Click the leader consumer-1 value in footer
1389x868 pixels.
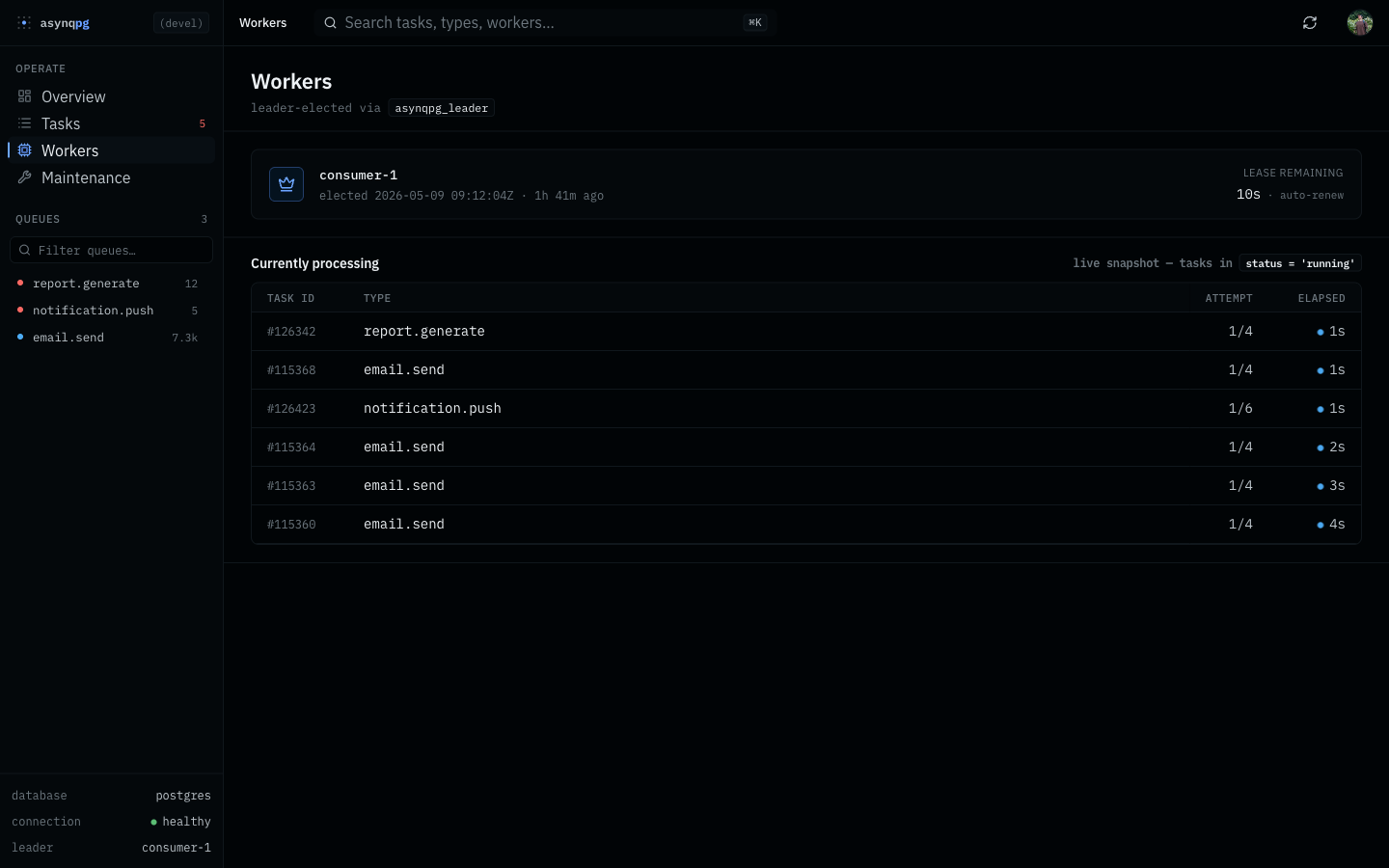tap(177, 848)
